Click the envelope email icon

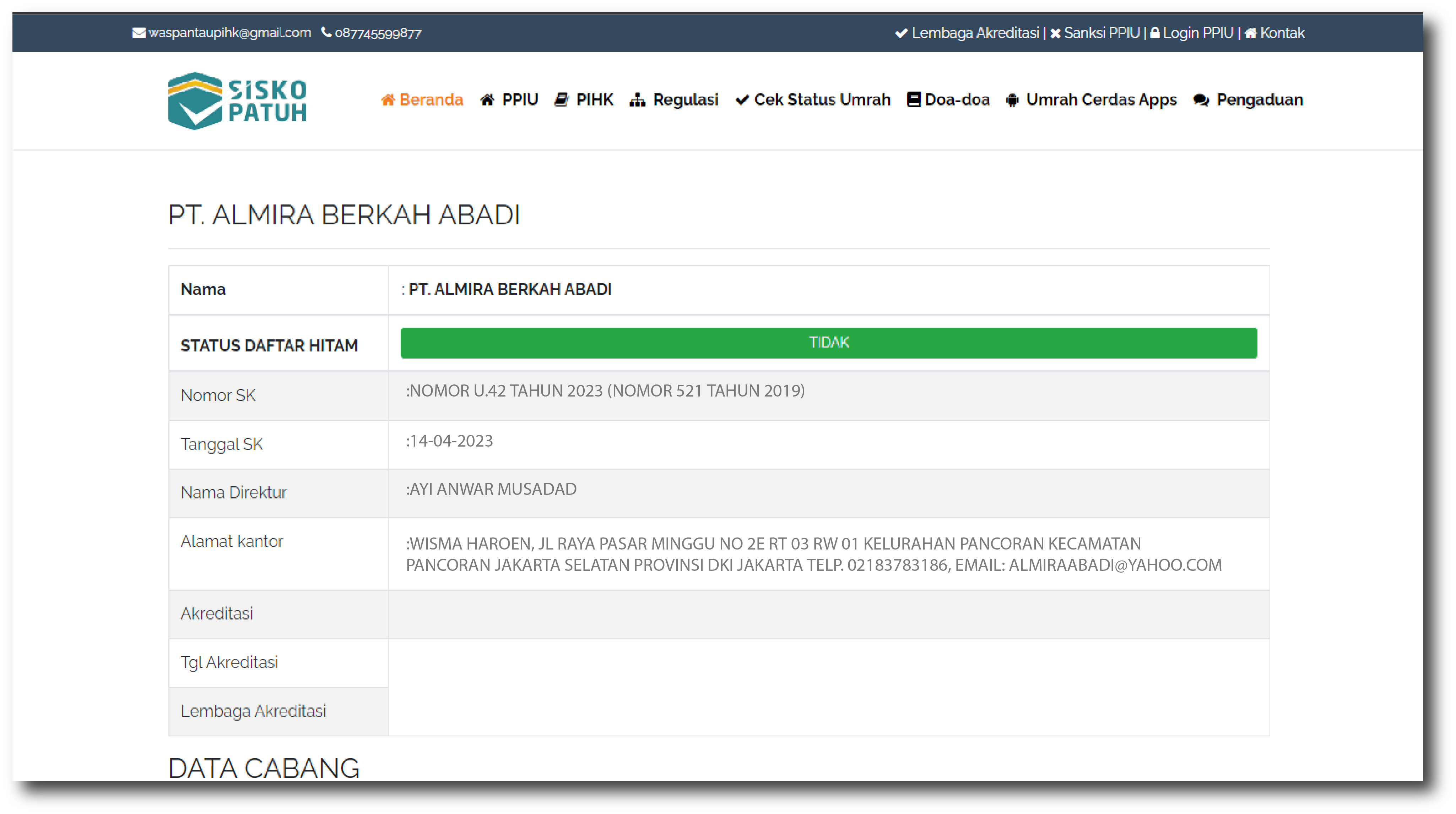139,33
